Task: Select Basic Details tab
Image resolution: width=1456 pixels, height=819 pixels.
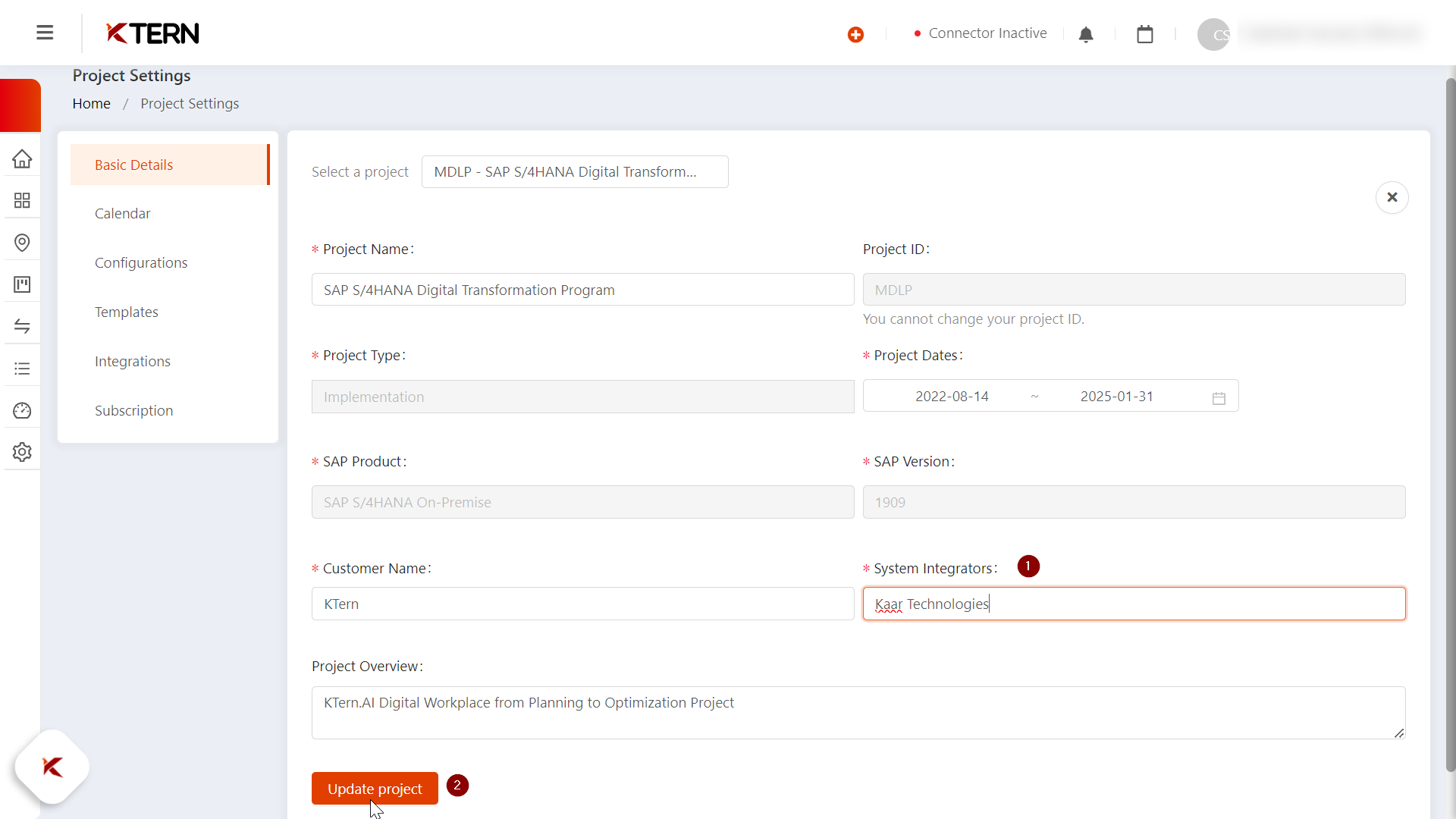Action: 170,165
